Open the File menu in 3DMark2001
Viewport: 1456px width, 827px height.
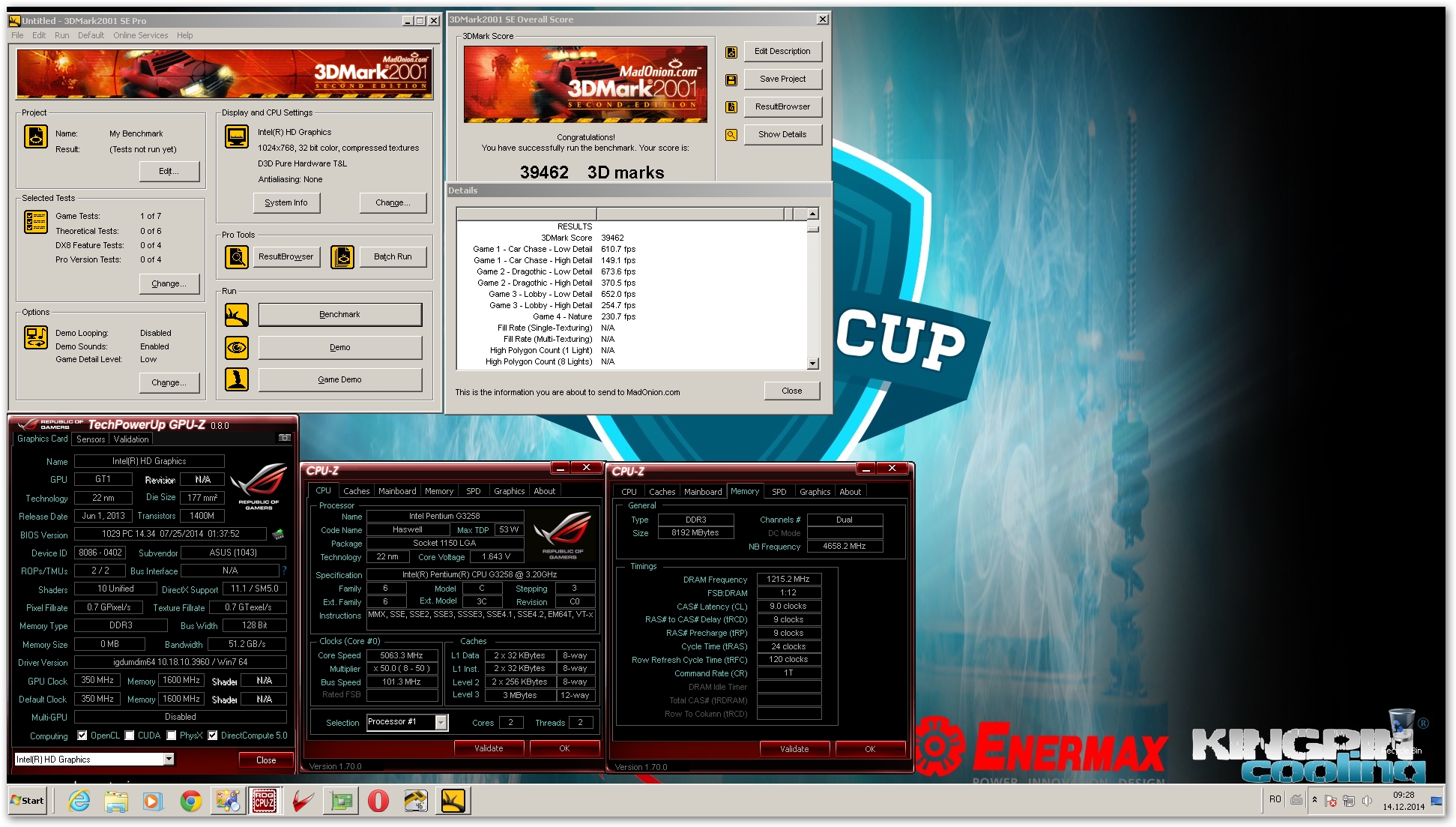tap(17, 35)
